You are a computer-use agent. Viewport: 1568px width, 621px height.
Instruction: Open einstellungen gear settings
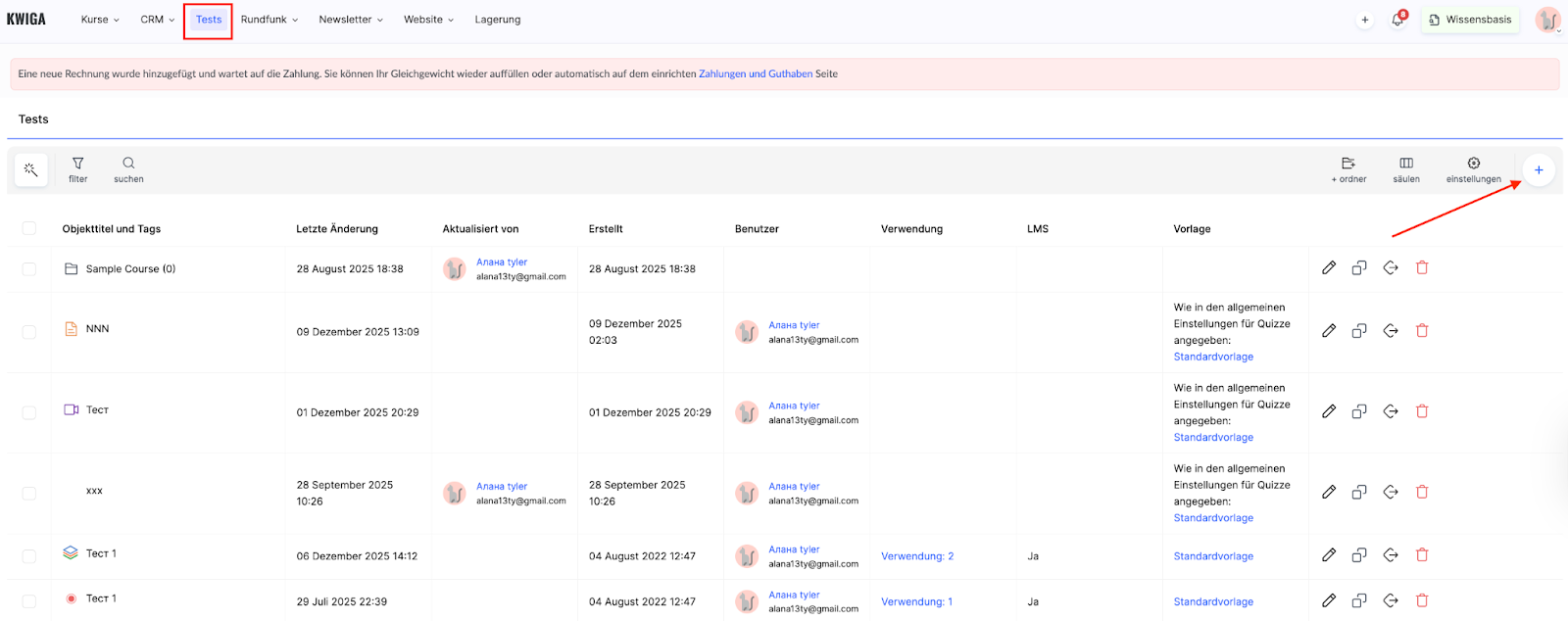pyautogui.click(x=1473, y=169)
